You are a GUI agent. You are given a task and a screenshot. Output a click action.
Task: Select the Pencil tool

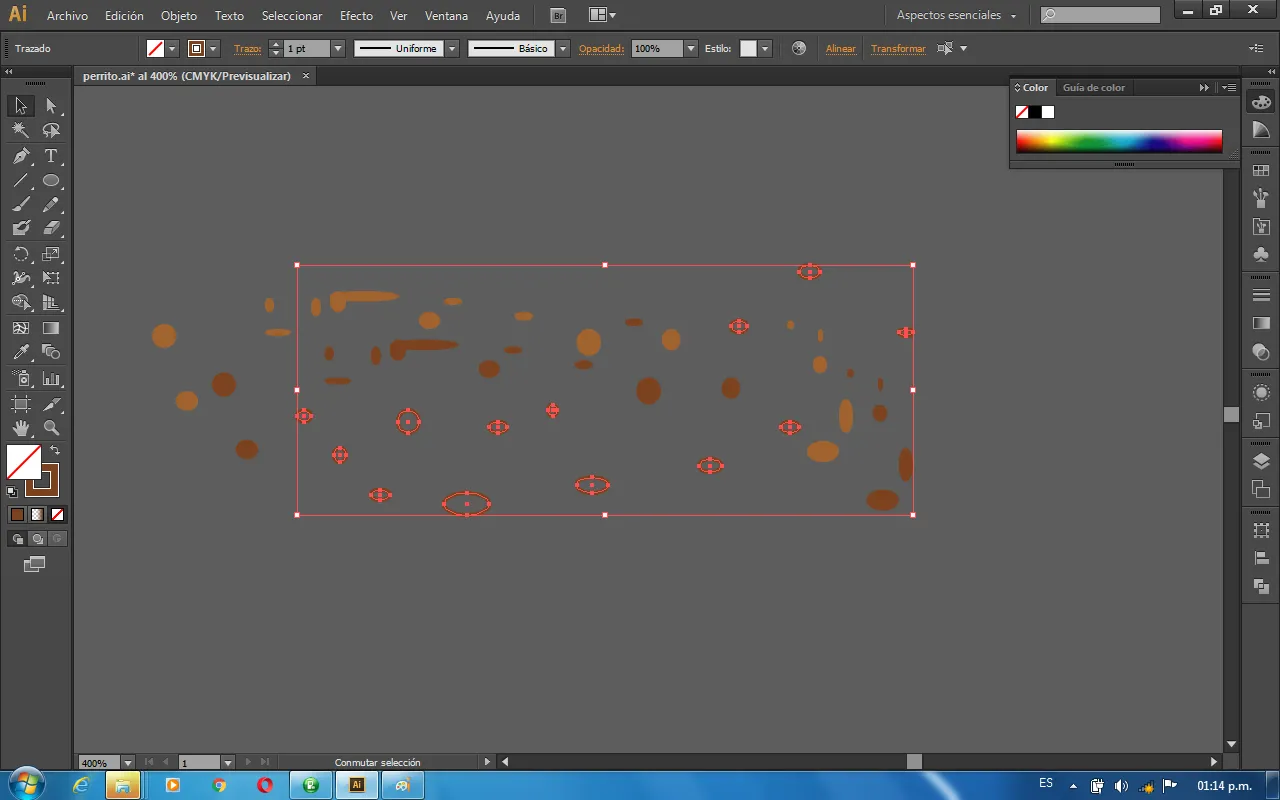coord(51,205)
